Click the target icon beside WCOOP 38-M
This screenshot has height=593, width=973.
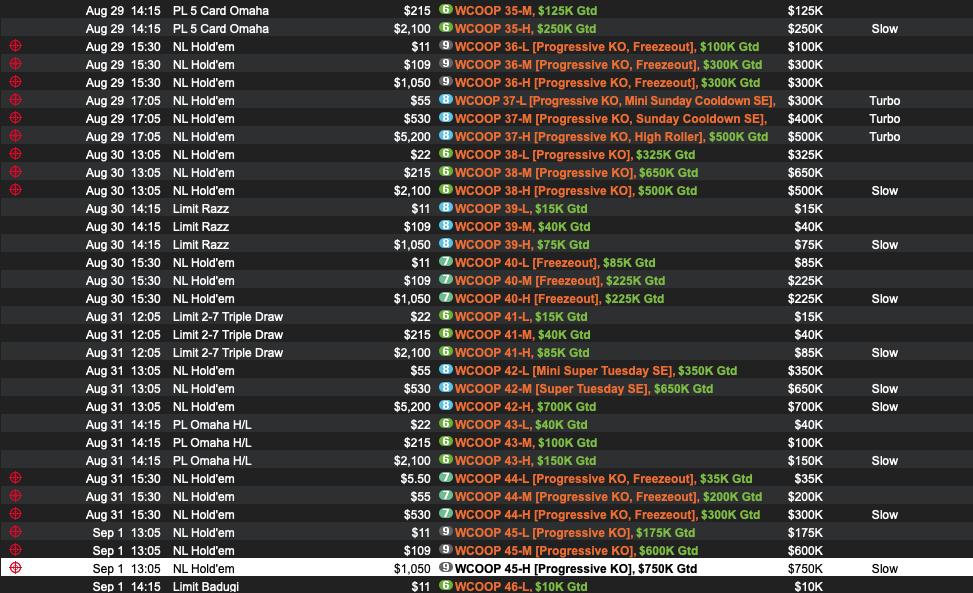[x=16, y=172]
